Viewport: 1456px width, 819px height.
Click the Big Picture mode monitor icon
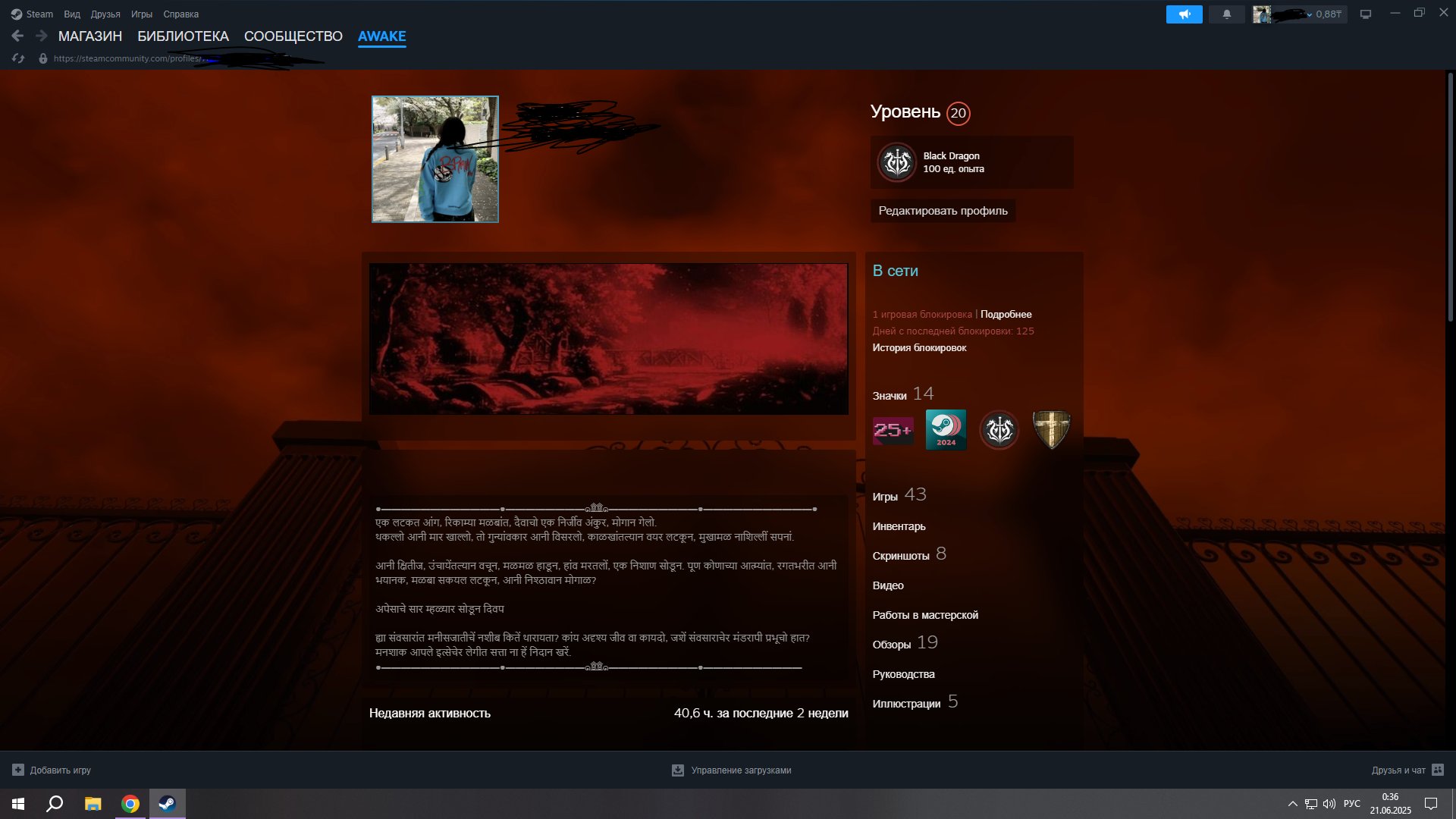tap(1366, 14)
